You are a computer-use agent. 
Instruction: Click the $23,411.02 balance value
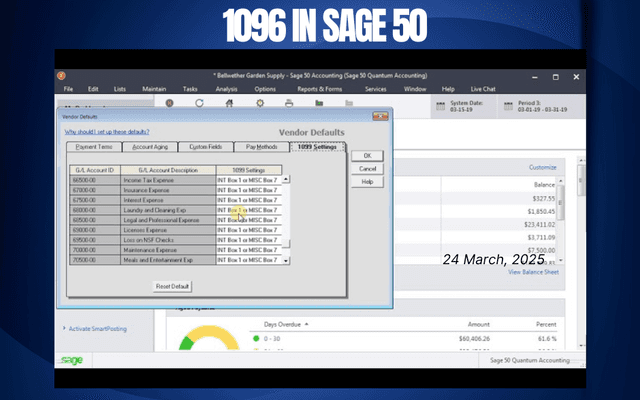pos(540,224)
